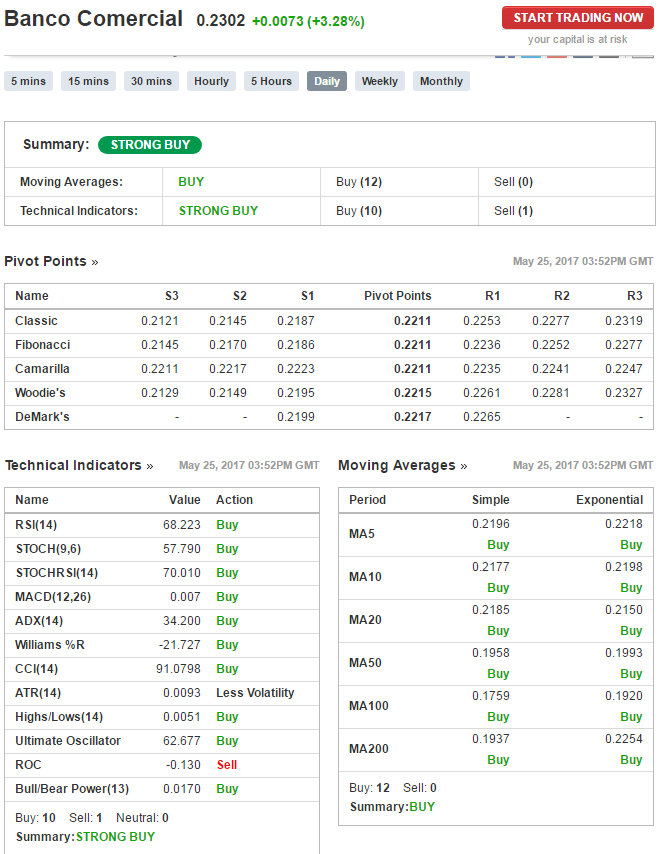The height and width of the screenshot is (854, 660).
Task: Click the Bull/Bear Power(13) indicator name
Action: (x=72, y=789)
